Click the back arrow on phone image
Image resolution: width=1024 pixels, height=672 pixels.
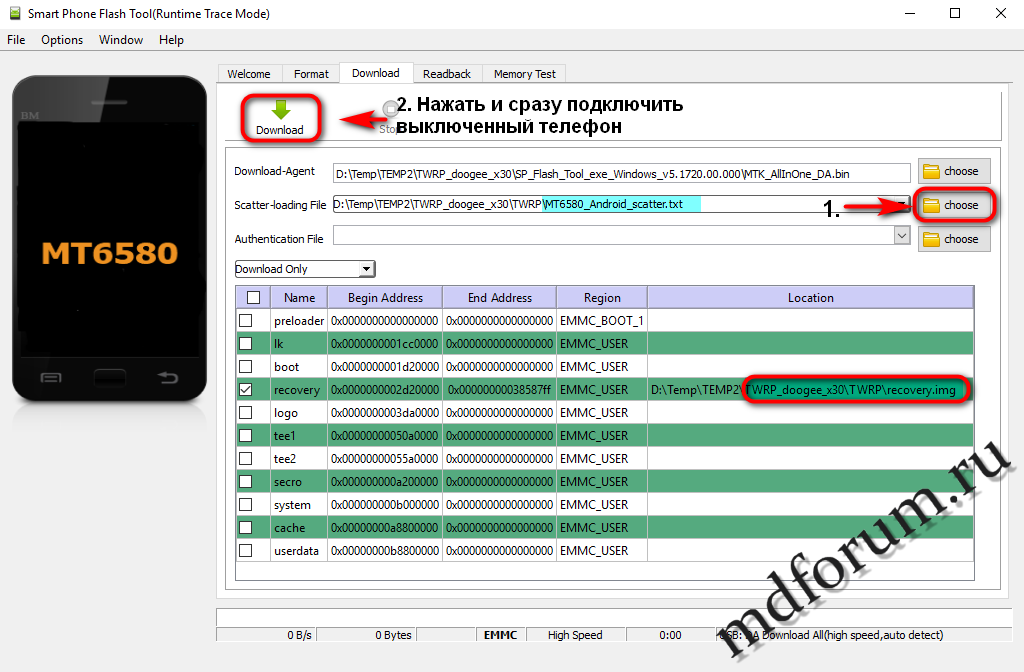tap(168, 378)
